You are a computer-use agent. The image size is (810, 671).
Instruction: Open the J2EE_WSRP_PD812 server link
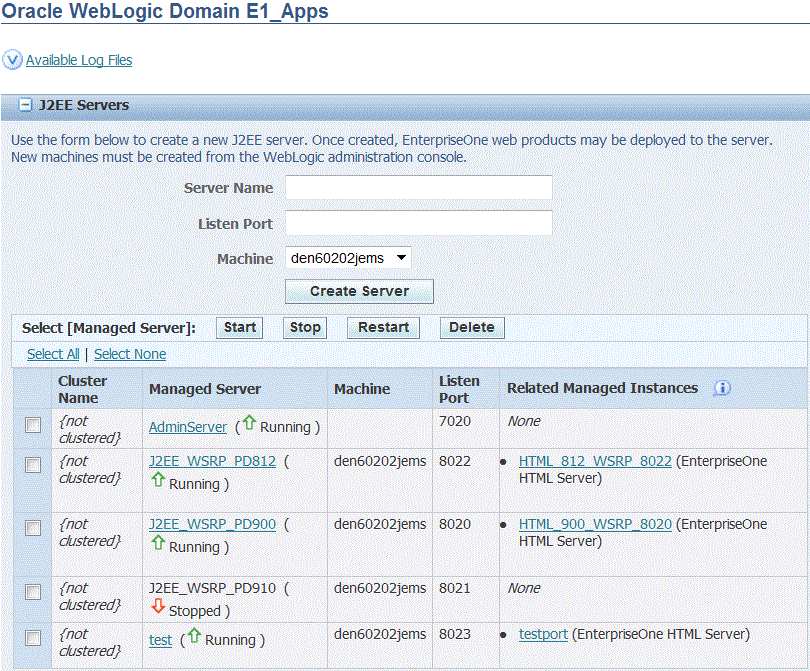(x=212, y=461)
